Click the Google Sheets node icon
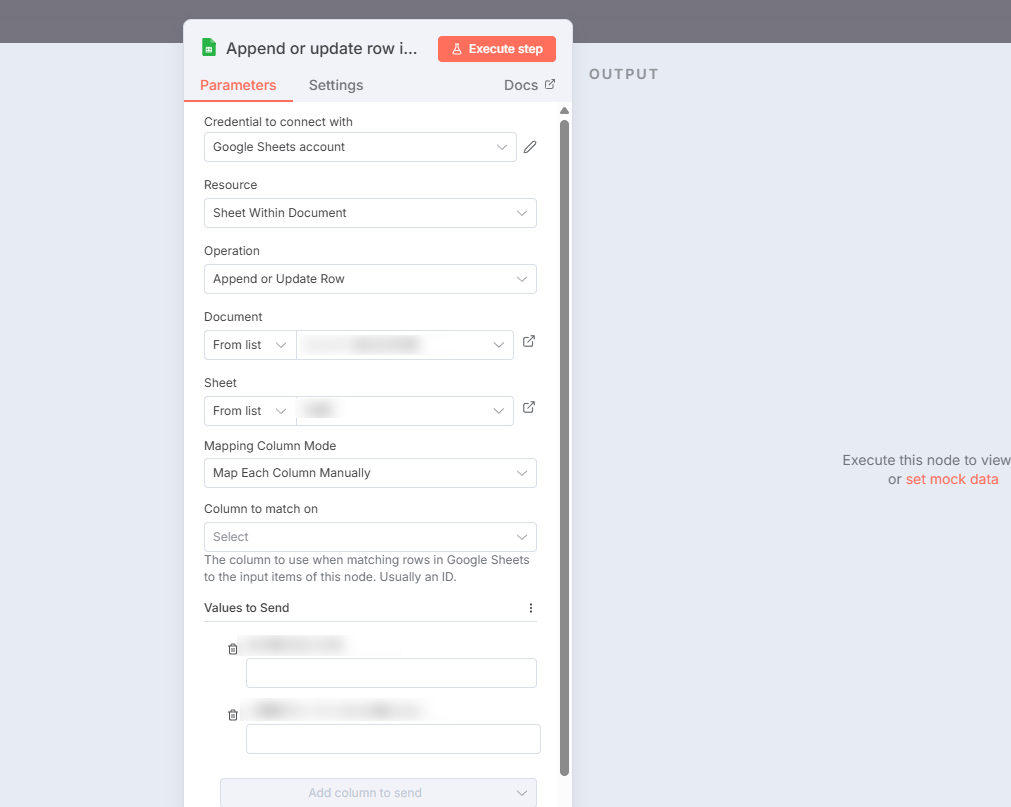 pos(209,48)
